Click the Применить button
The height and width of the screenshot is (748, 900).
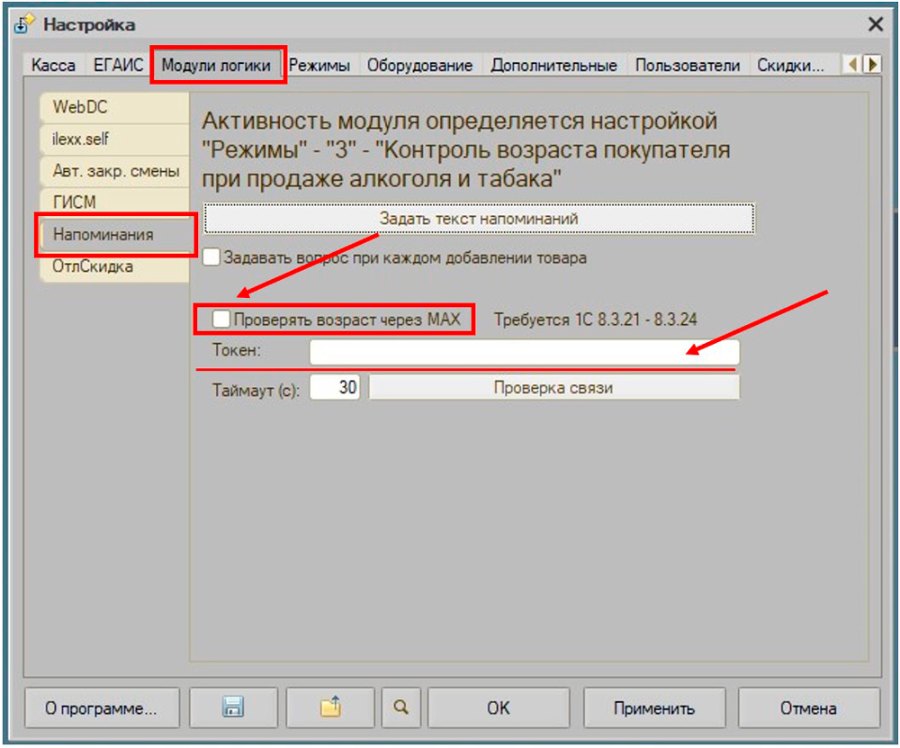(x=654, y=707)
